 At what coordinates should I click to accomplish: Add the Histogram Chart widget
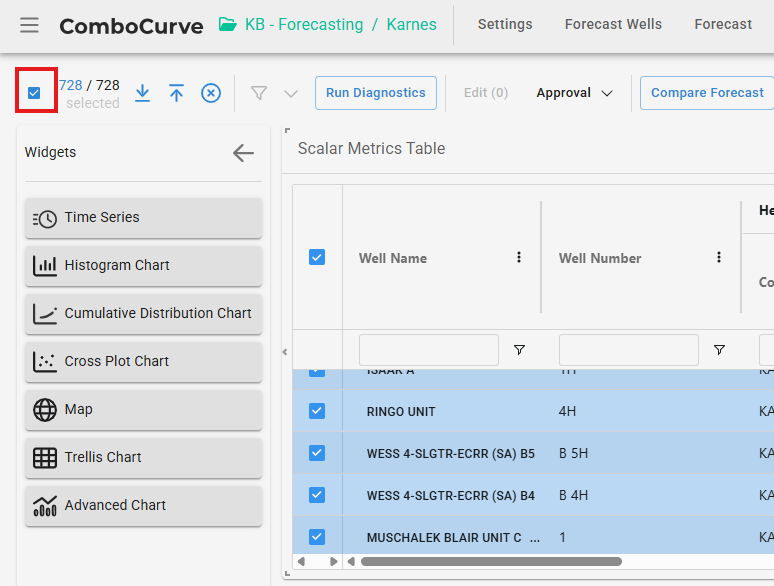[x=143, y=266]
